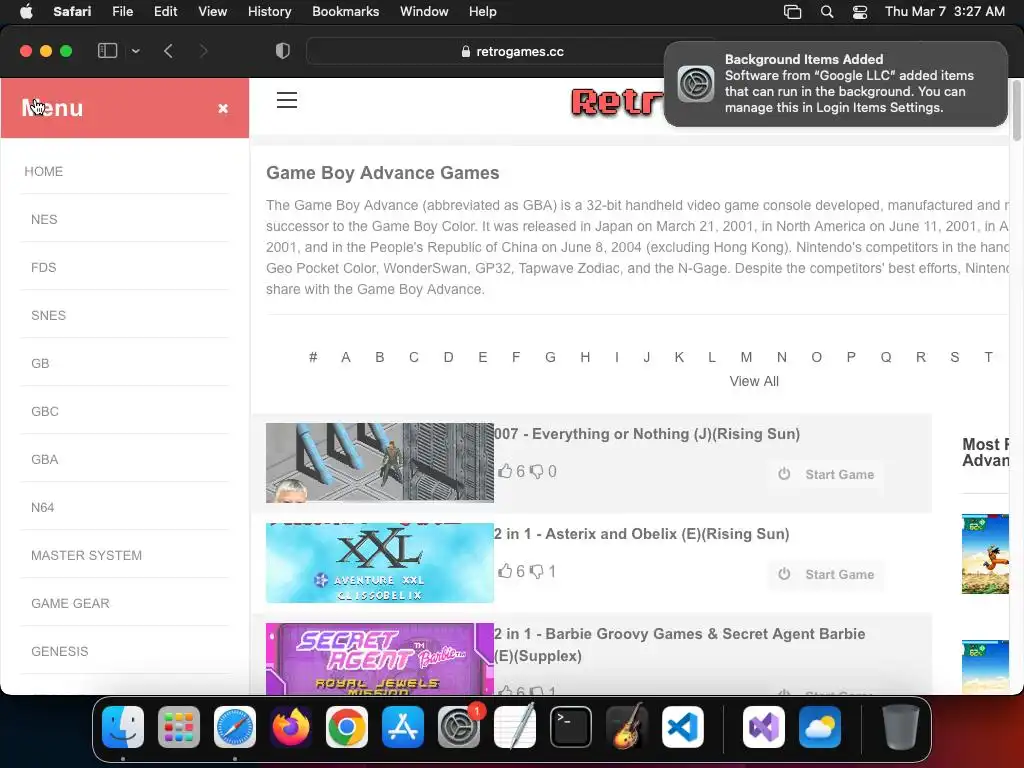Viewport: 1024px width, 768px height.
Task: Close the Menu sidebar with the X
Action: 223,108
